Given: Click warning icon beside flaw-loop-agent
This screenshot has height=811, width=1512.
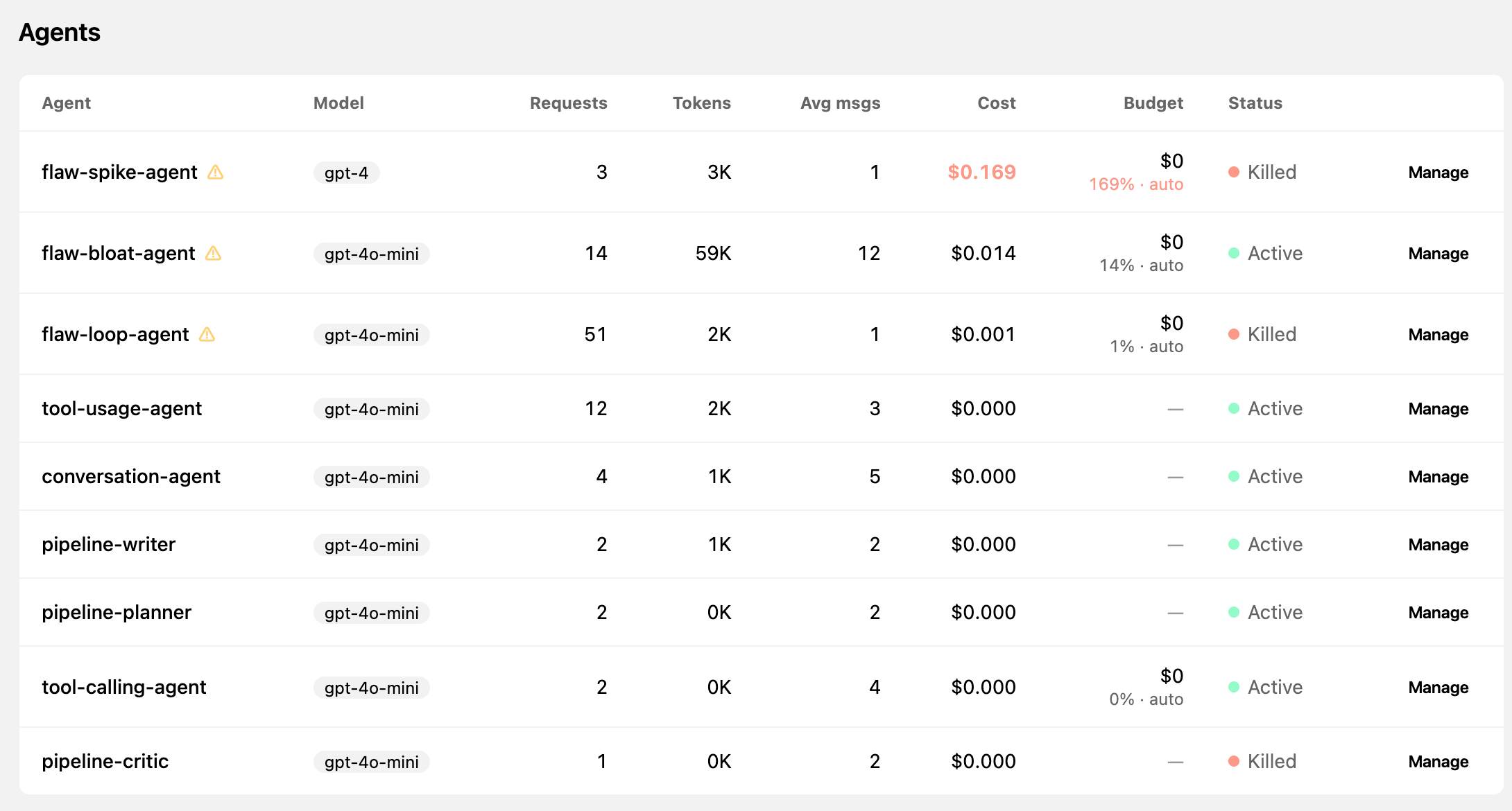Looking at the screenshot, I should (x=207, y=334).
